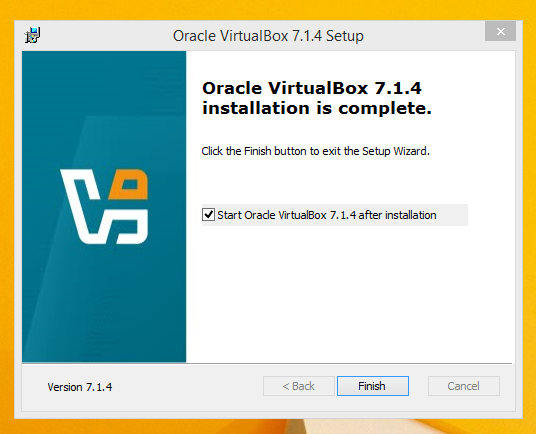Click the 'Click the Finish button' instruction text
Screen dimensions: 536x434
tap(315, 151)
